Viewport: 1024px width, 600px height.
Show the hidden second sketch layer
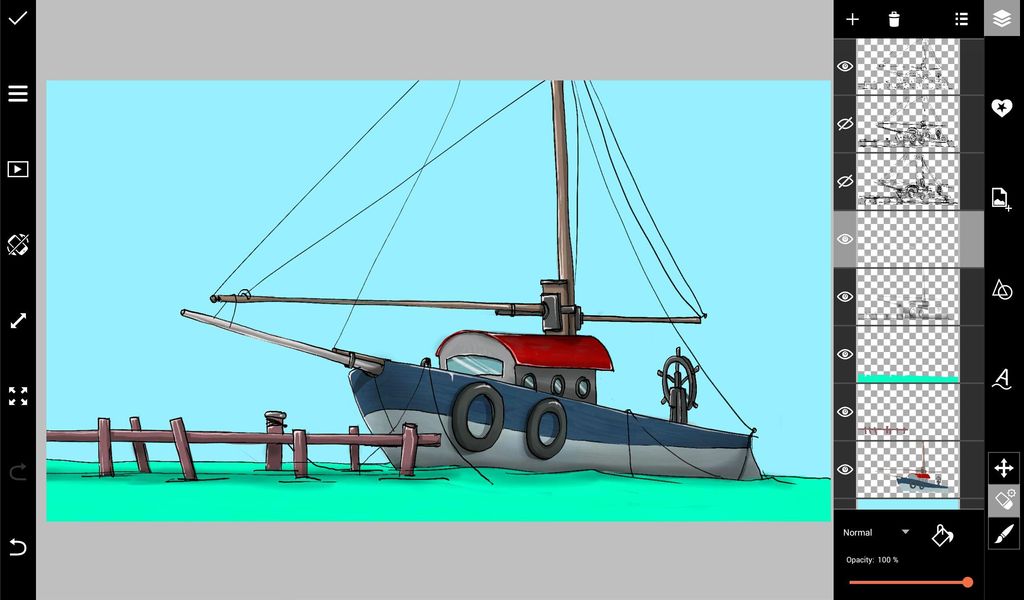[845, 124]
